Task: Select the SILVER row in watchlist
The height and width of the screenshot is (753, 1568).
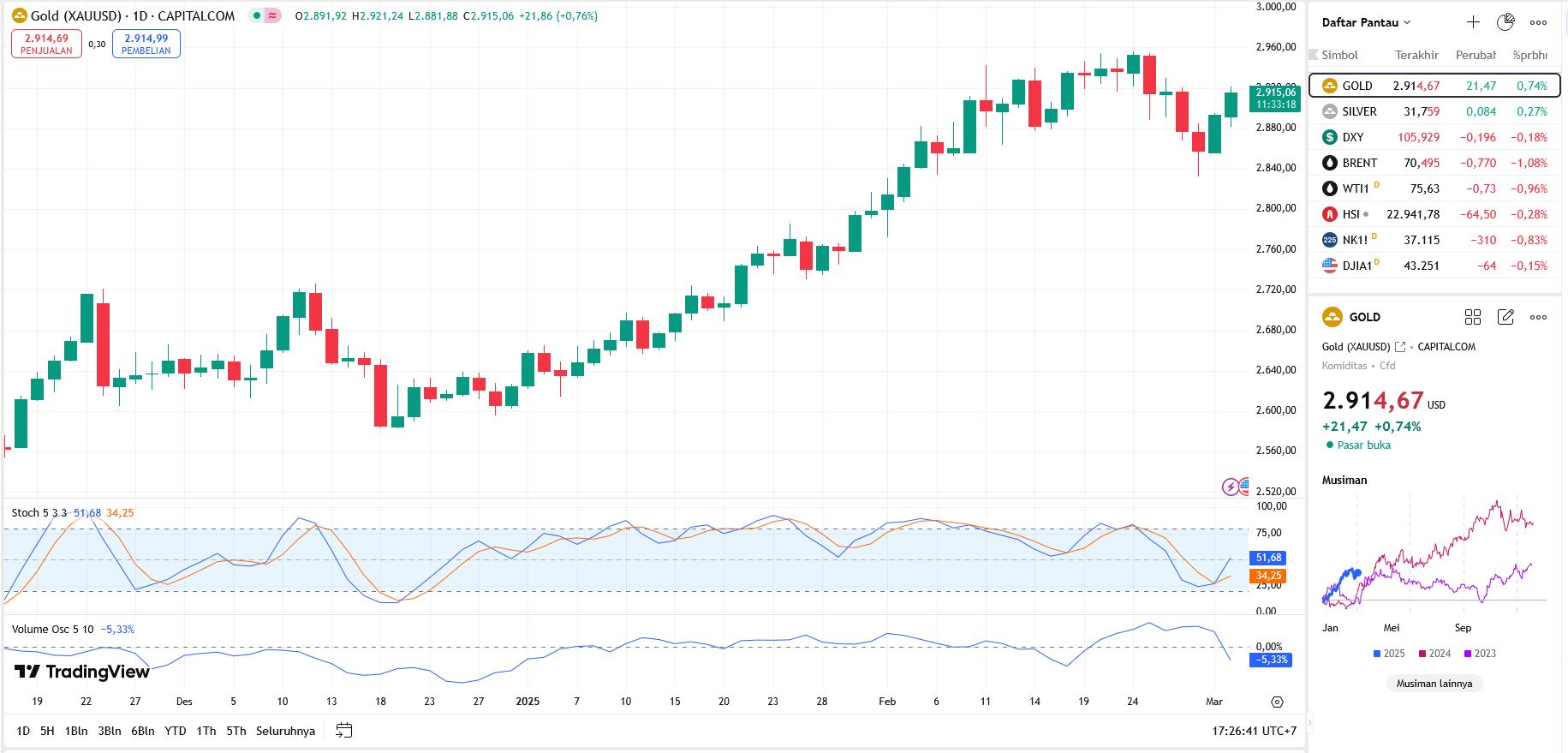Action: click(x=1434, y=111)
